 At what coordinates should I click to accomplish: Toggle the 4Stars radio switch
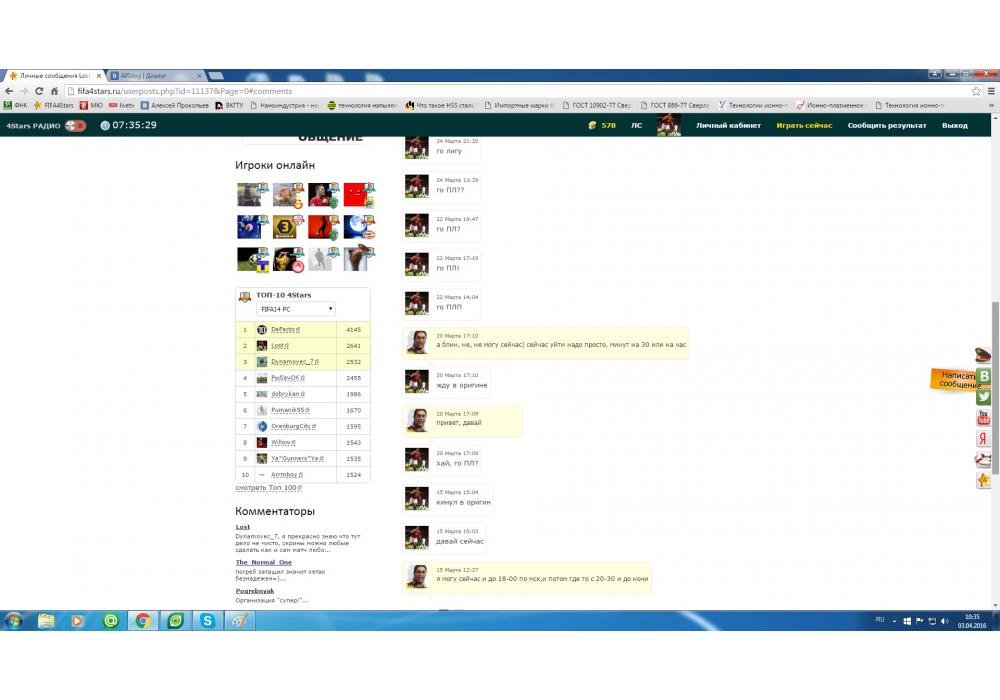pos(75,126)
